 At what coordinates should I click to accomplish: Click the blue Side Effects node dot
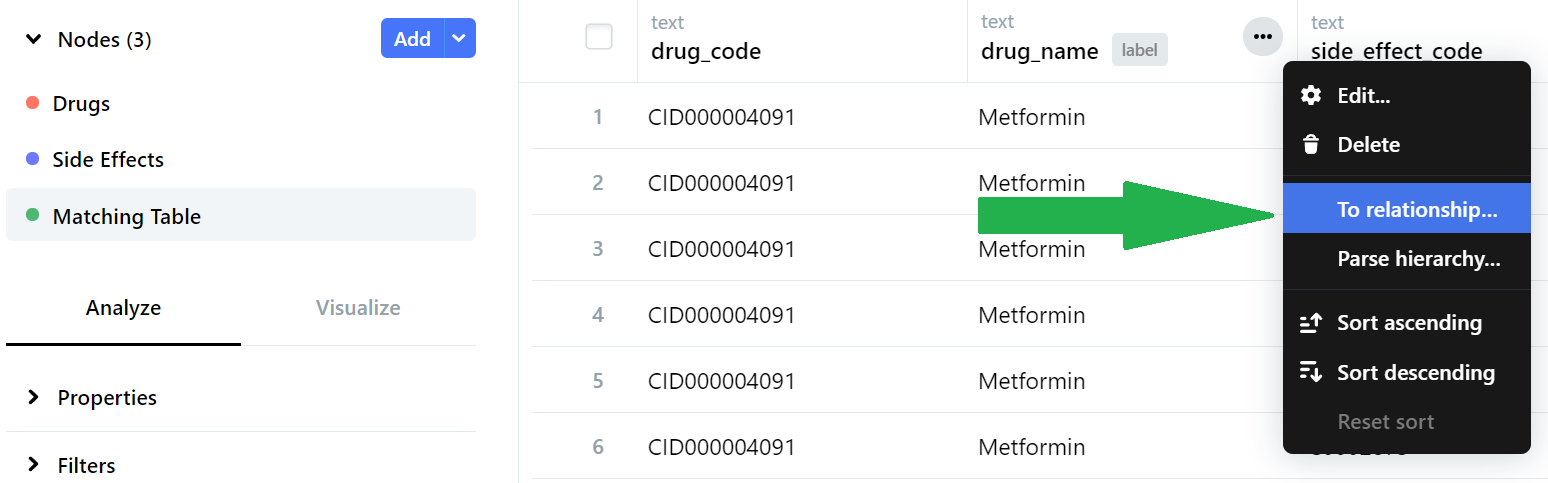(32, 159)
